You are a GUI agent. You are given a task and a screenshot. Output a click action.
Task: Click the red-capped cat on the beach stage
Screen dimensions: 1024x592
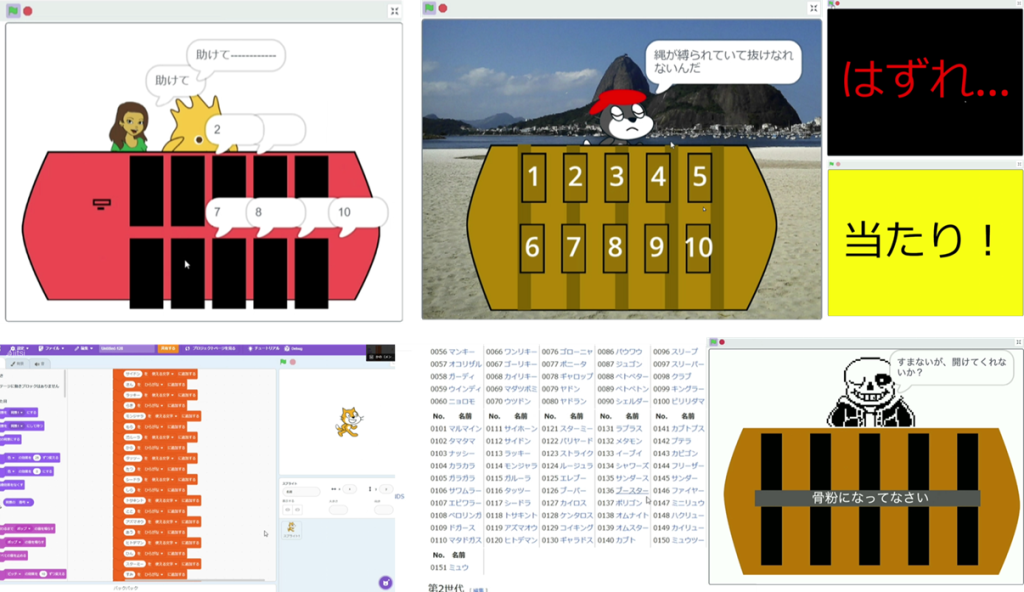tap(624, 118)
